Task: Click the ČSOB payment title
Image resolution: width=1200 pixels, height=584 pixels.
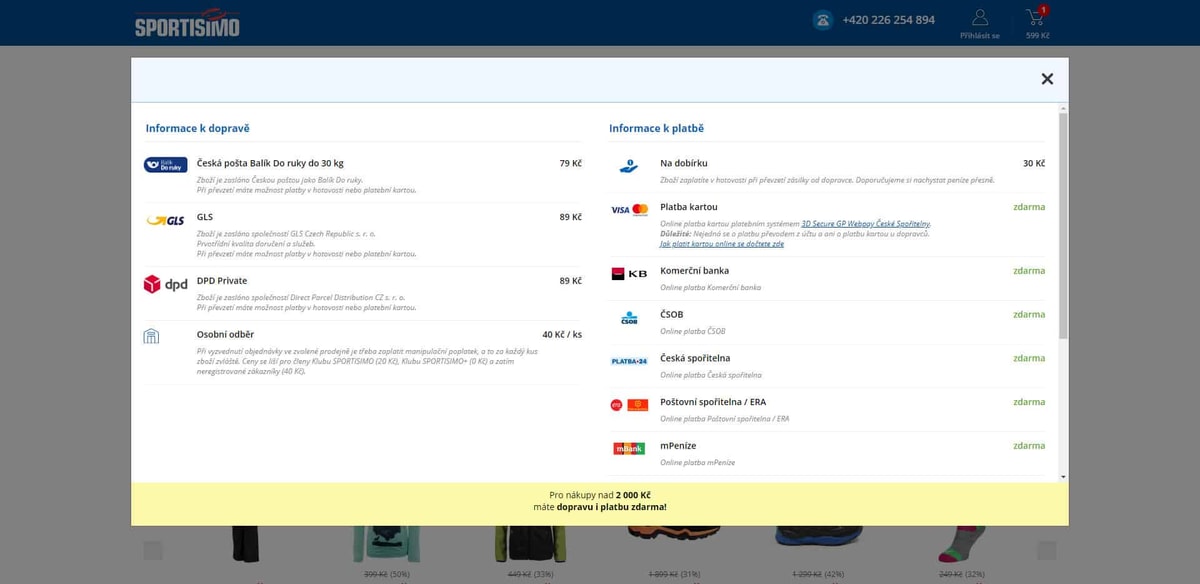Action: 672,314
